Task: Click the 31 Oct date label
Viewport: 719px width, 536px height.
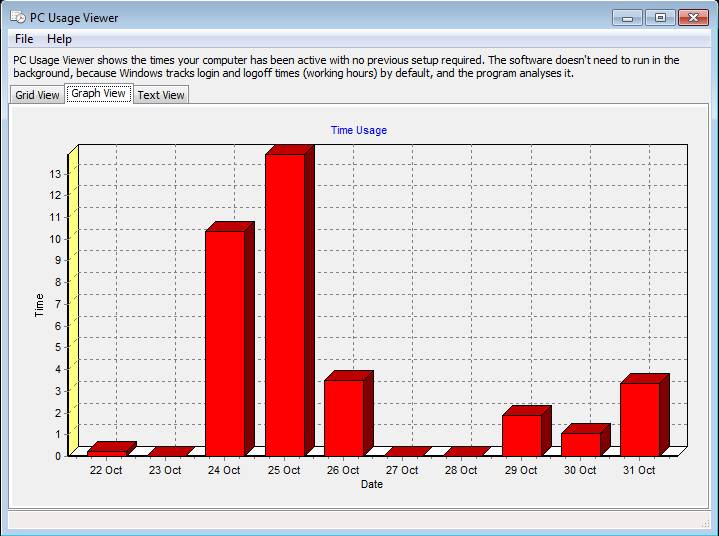Action: click(x=639, y=470)
